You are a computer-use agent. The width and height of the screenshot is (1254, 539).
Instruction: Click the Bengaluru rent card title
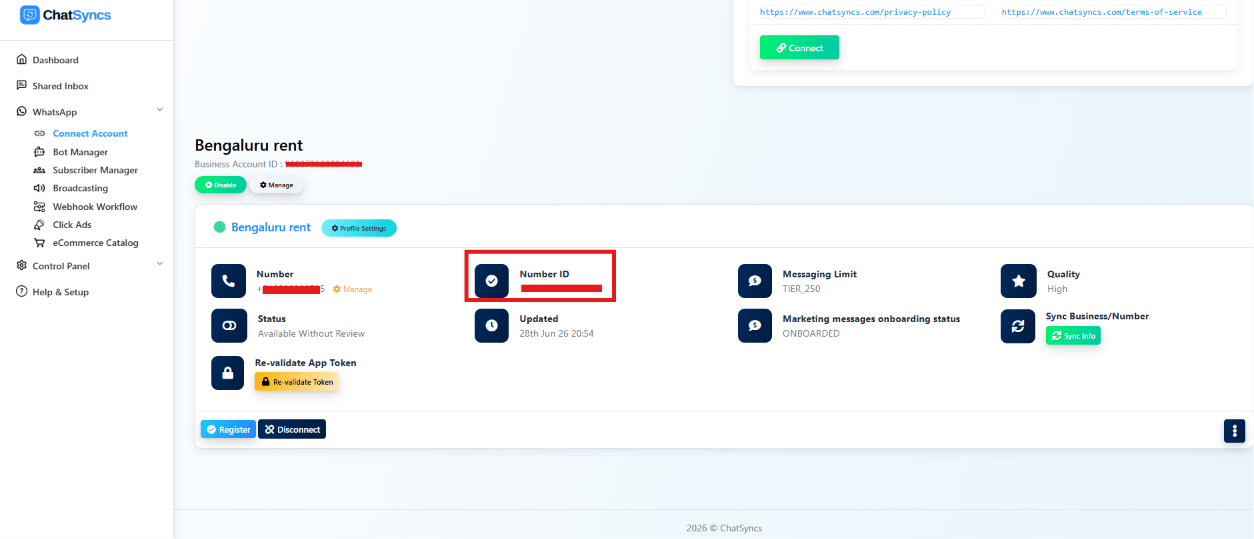point(271,227)
